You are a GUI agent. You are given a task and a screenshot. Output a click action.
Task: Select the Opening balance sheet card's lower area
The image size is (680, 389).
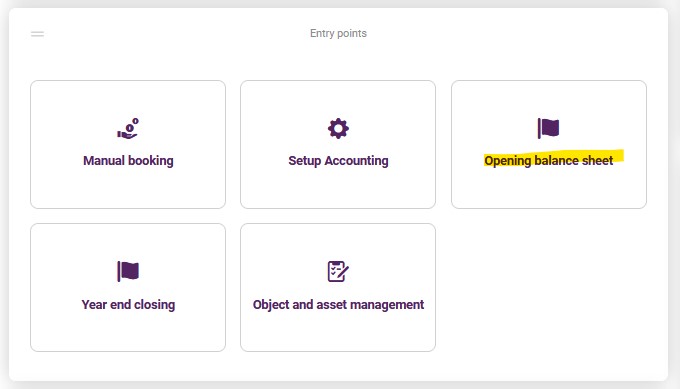tap(549, 188)
